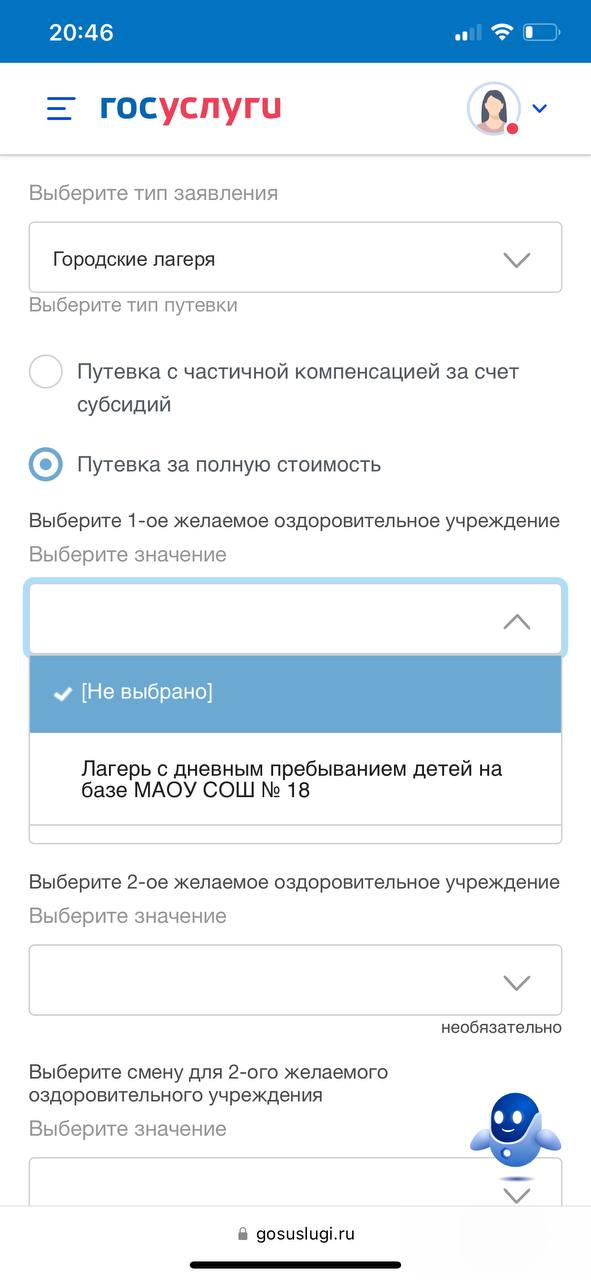The image size is (591, 1280).
Task: Tap the battery indicator icon
Action: (541, 32)
